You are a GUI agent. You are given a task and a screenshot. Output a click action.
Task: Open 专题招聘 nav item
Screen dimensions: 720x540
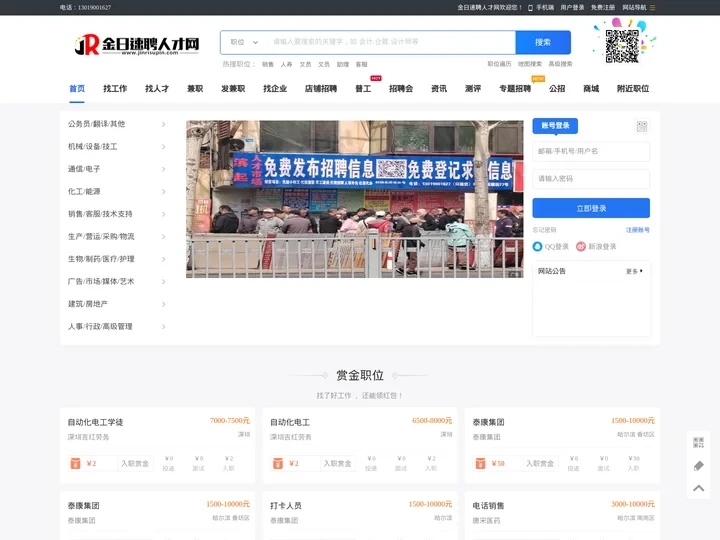(x=515, y=89)
